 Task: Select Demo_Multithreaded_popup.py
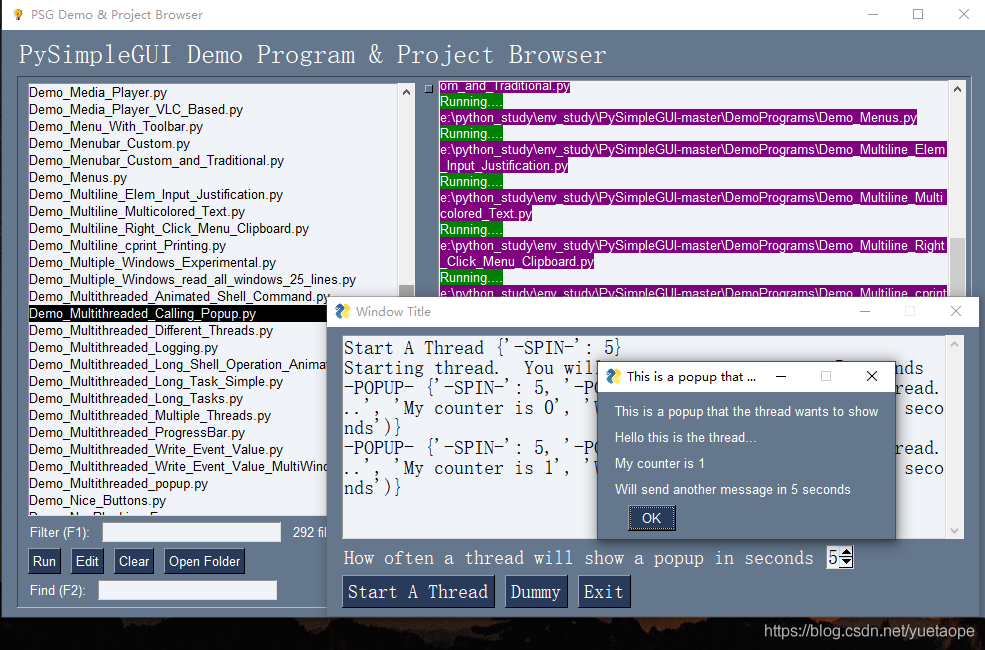click(118, 483)
